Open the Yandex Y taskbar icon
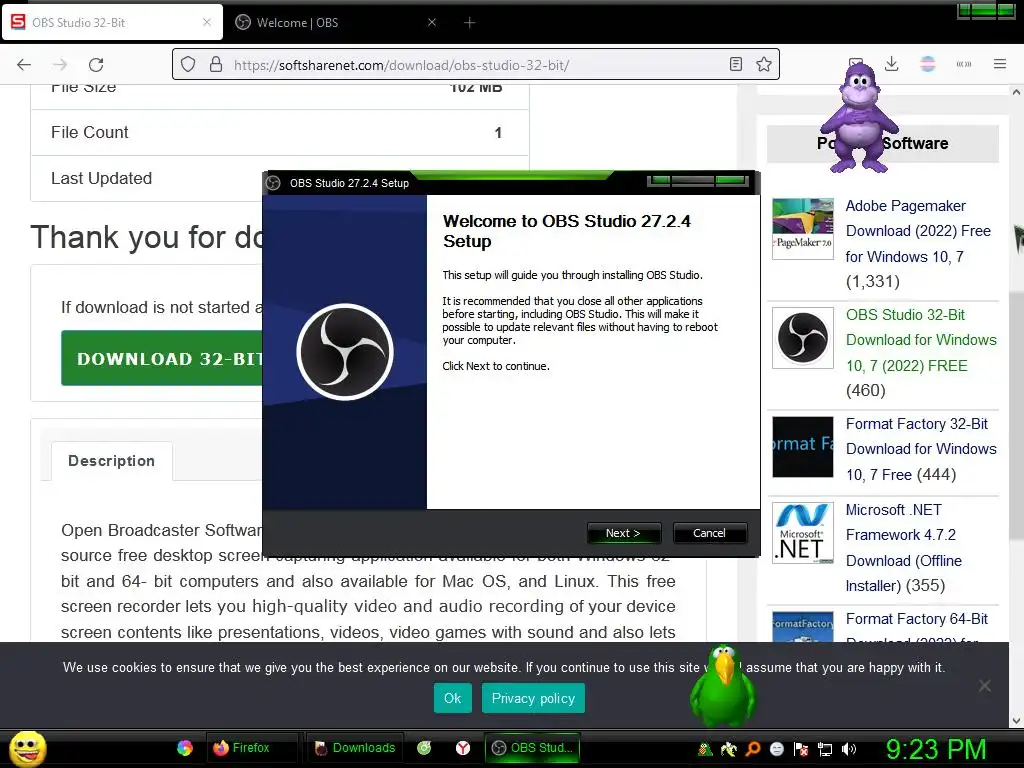Screen dimensions: 1024x768 463,748
